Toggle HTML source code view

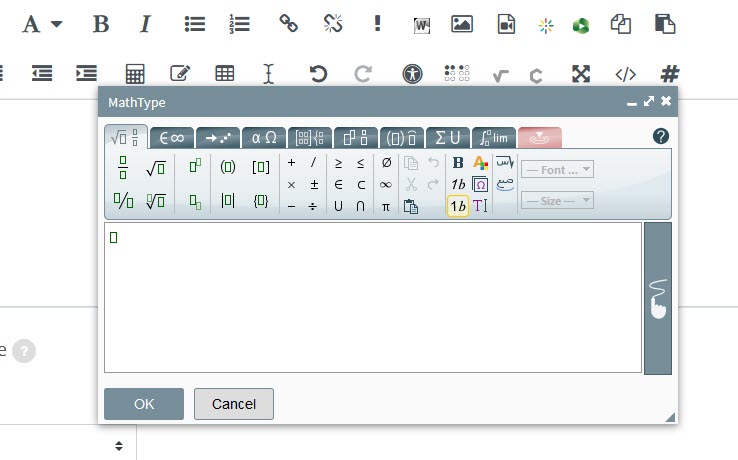[626, 74]
